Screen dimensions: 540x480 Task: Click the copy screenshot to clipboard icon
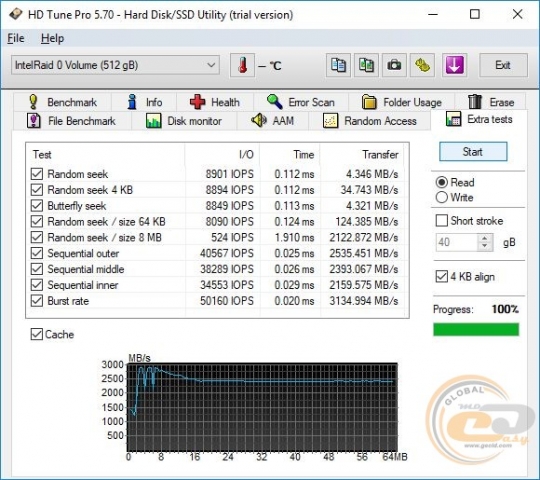coord(366,65)
